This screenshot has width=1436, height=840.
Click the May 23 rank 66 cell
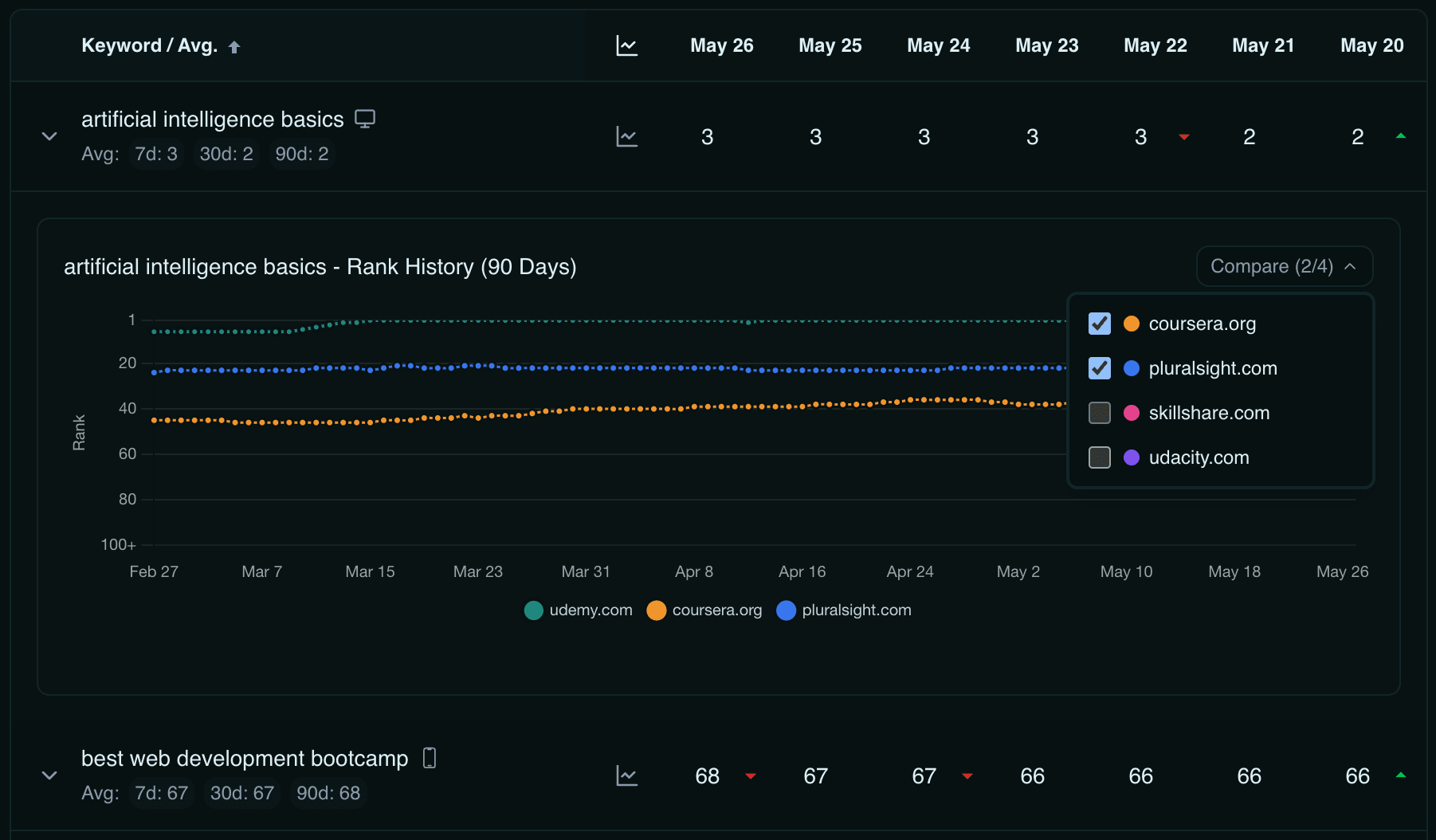1033,776
